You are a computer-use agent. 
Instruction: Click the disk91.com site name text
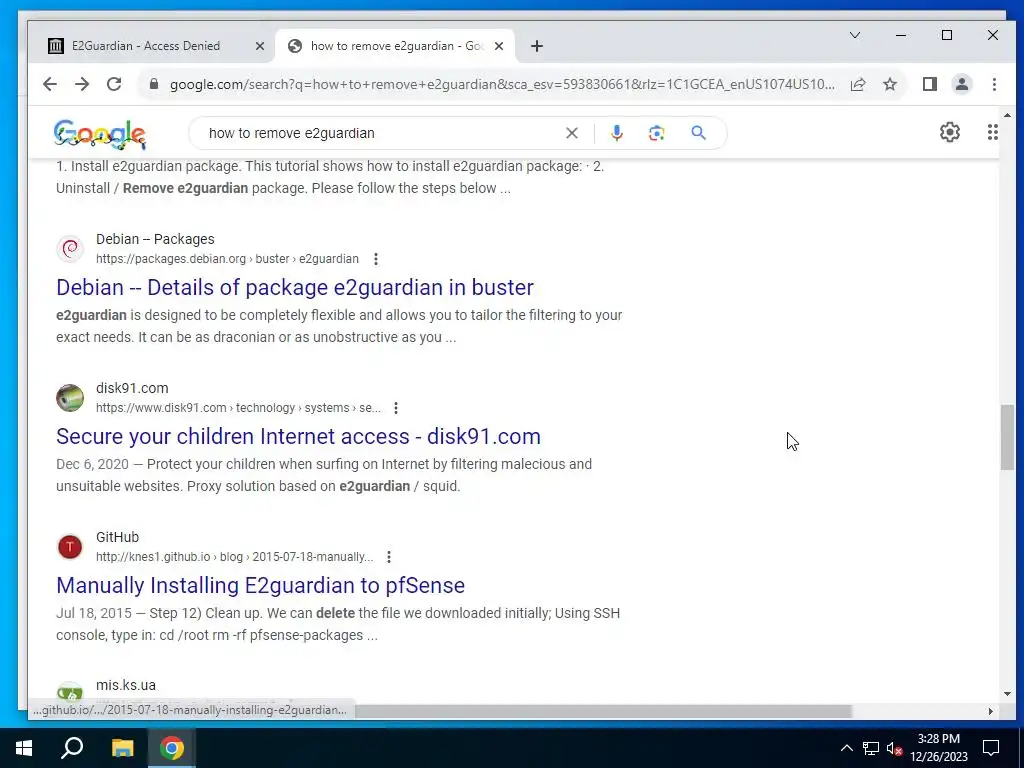click(132, 388)
